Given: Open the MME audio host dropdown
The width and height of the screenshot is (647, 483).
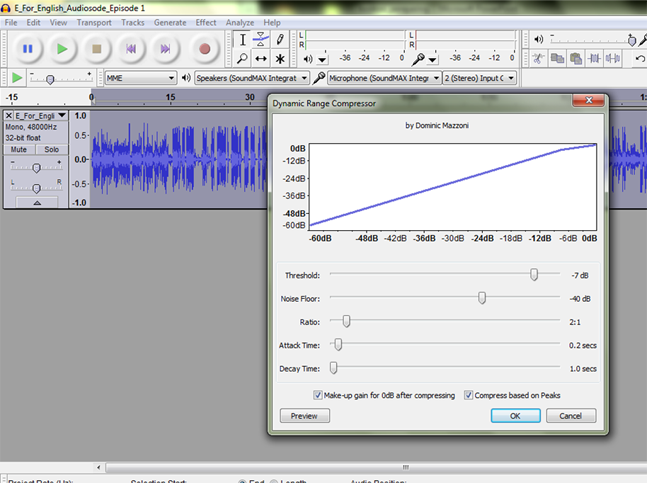Looking at the screenshot, I should (140, 78).
